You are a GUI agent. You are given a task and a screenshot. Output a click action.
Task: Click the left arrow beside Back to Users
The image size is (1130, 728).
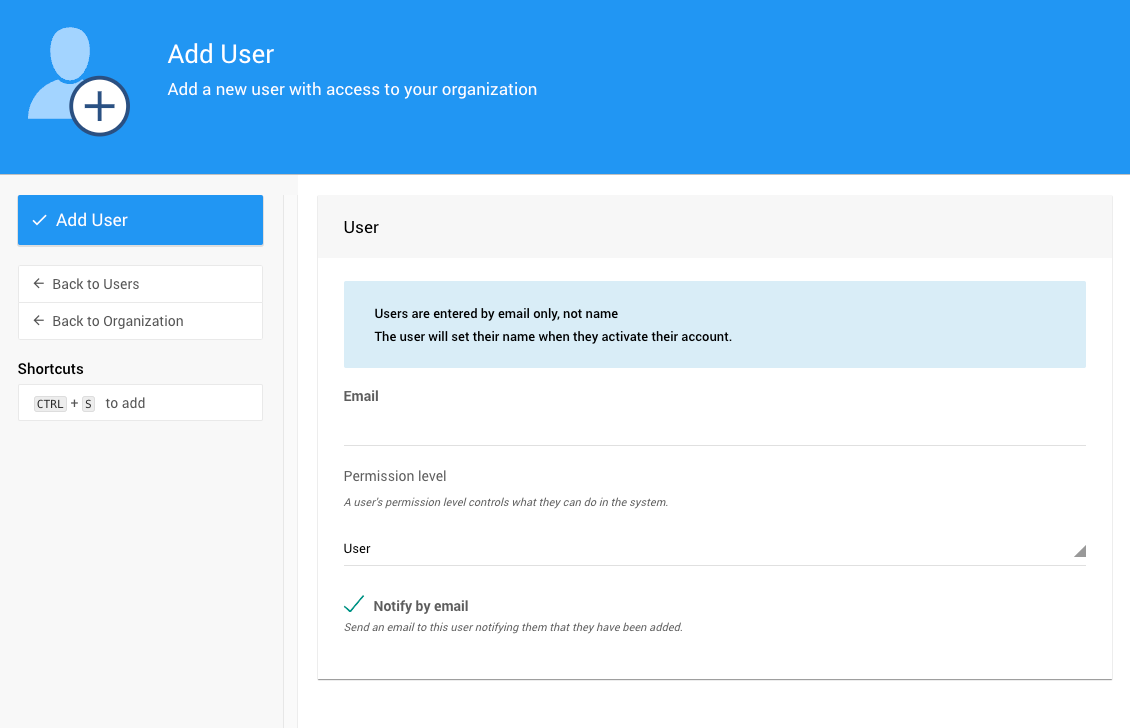click(39, 284)
